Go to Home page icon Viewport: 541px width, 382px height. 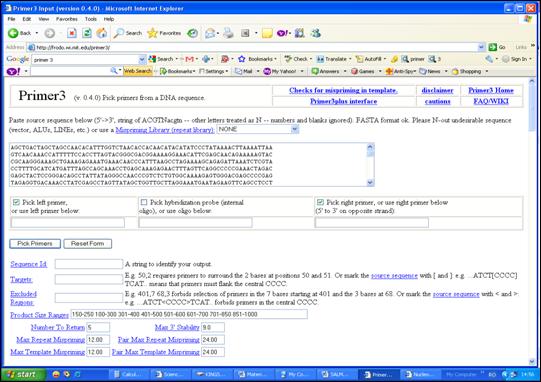[x=102, y=33]
